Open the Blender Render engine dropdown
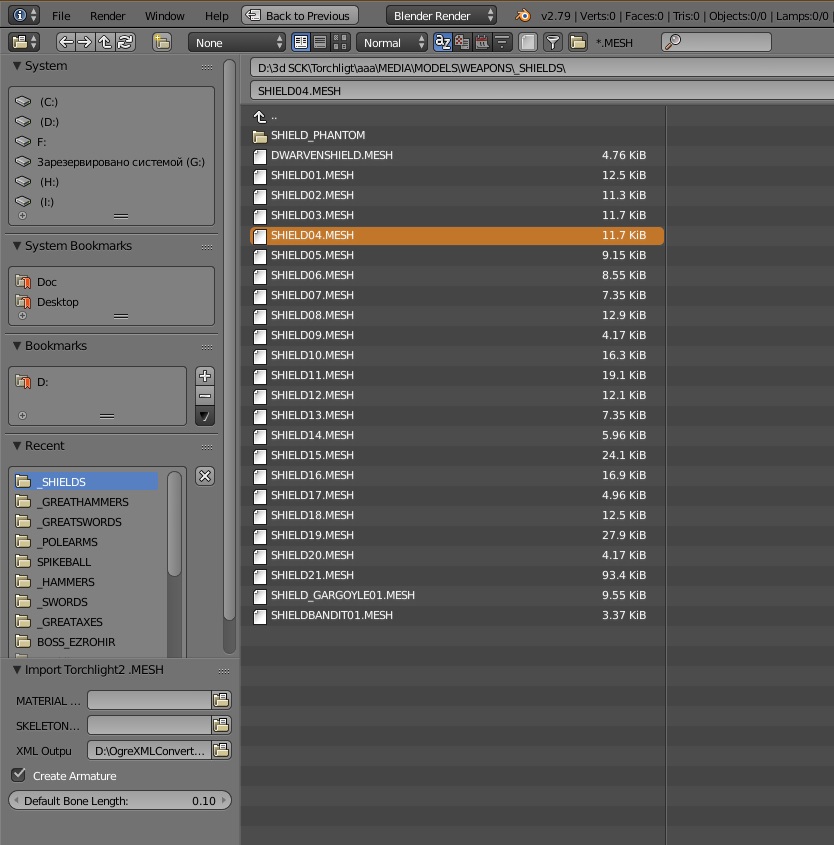Viewport: 834px width, 845px height. (x=441, y=15)
